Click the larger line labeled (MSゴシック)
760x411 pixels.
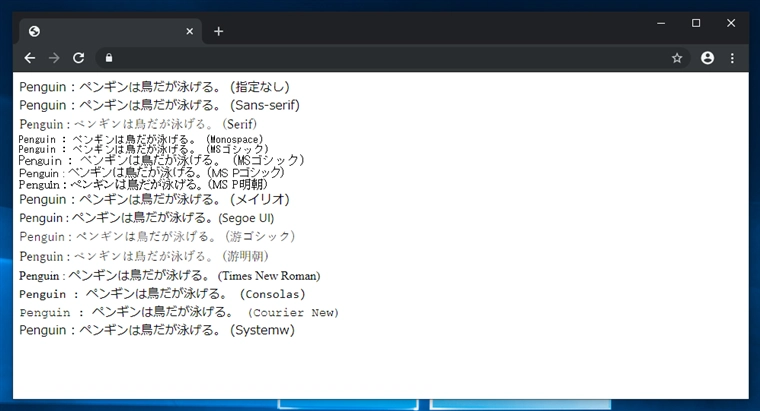tap(161, 160)
